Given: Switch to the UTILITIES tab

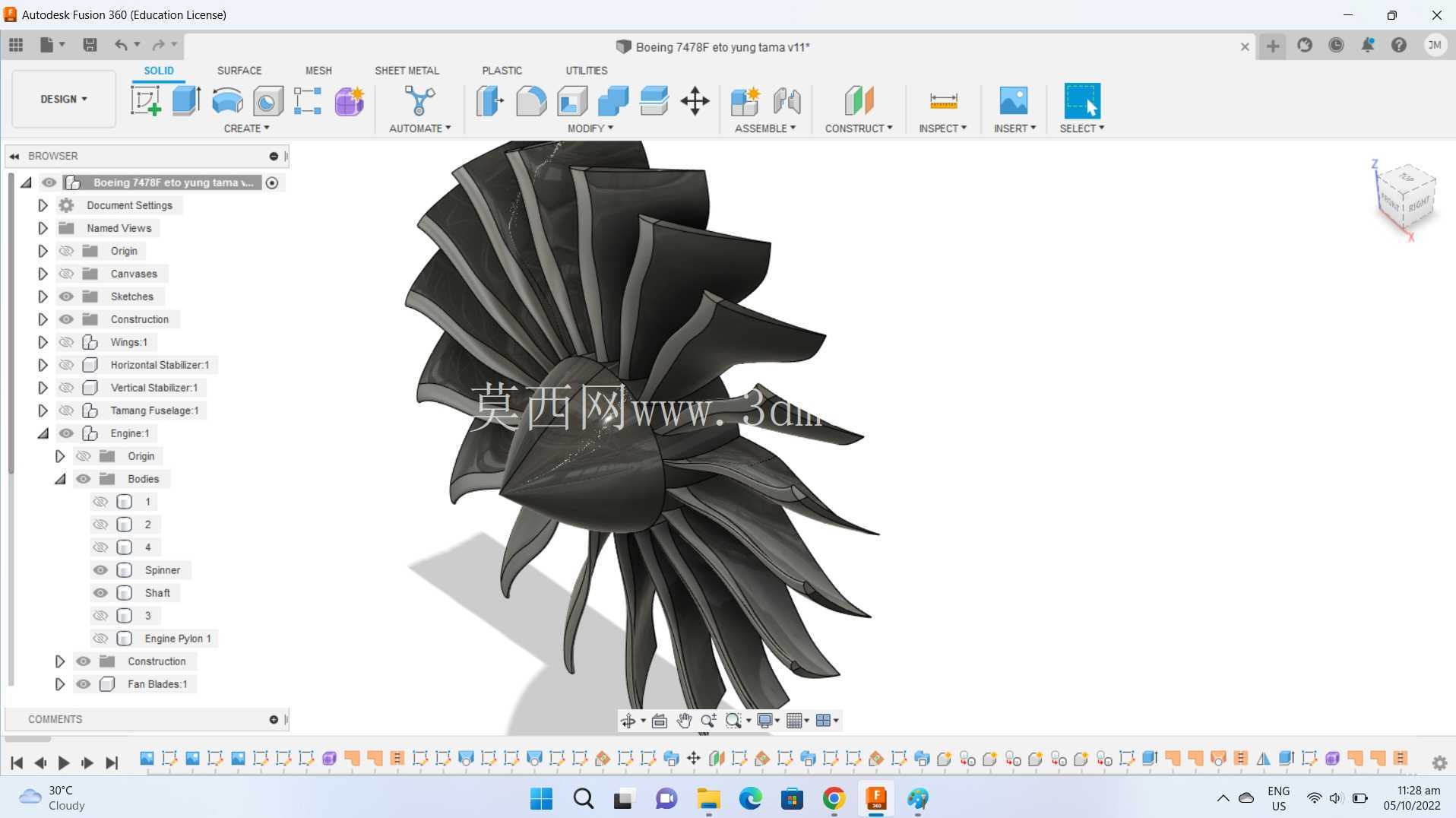Looking at the screenshot, I should coord(586,70).
